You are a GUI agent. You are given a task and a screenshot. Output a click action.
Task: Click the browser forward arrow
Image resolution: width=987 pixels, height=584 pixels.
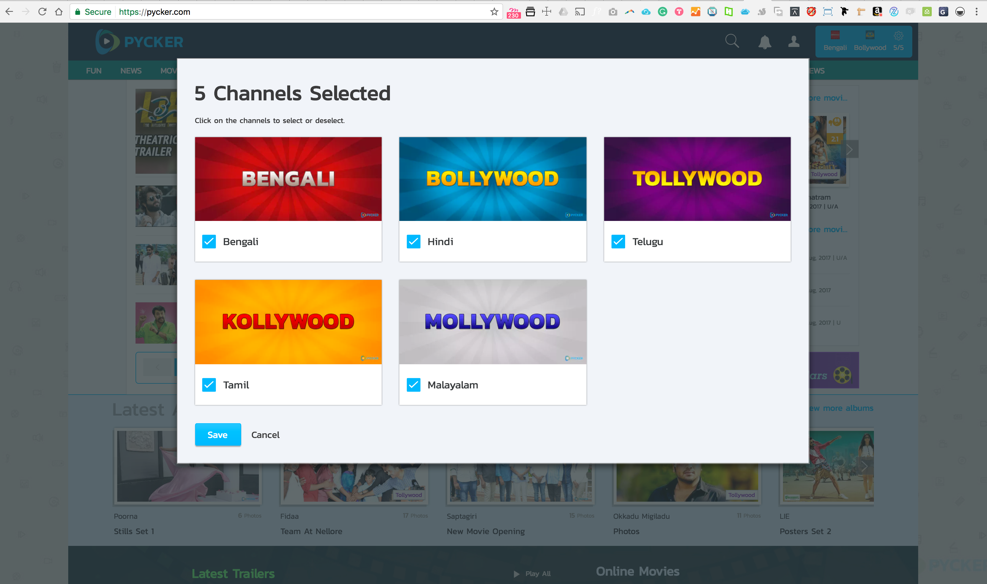pyautogui.click(x=26, y=11)
